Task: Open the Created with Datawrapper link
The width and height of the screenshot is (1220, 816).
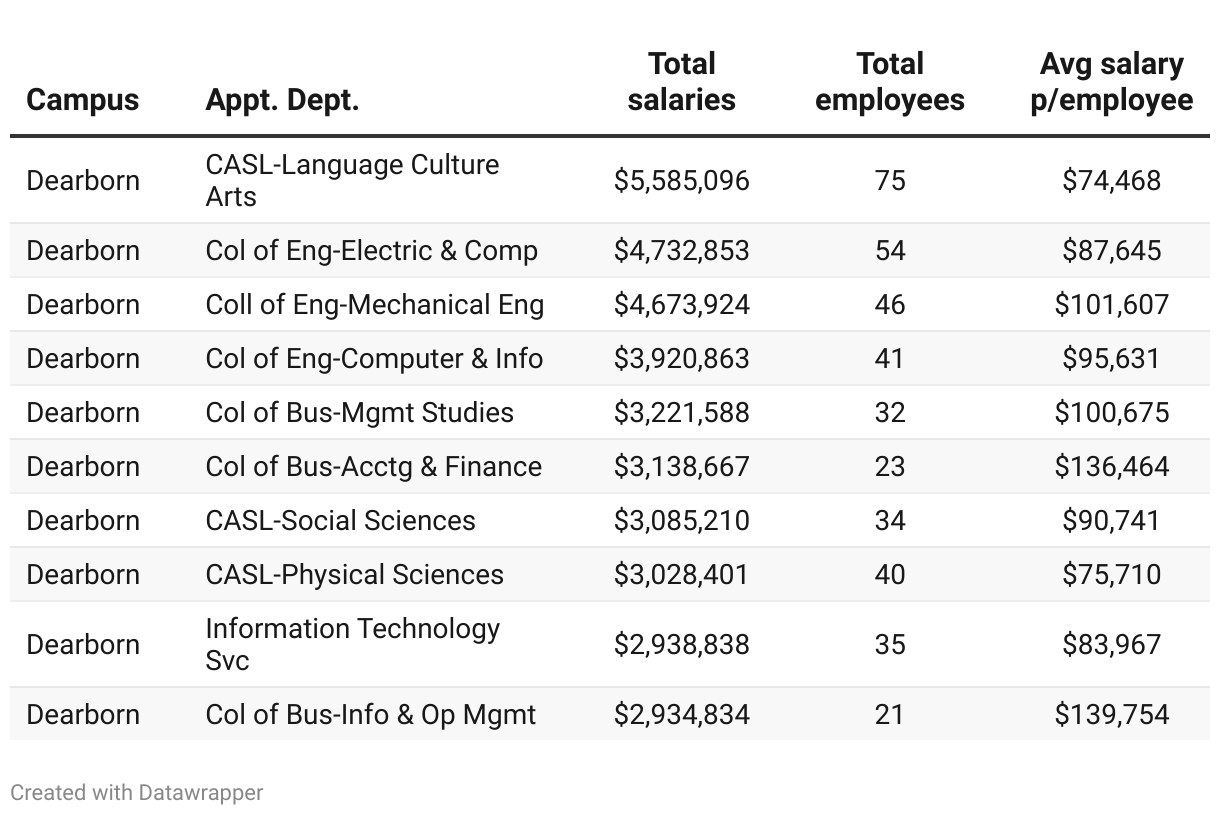Action: 136,793
